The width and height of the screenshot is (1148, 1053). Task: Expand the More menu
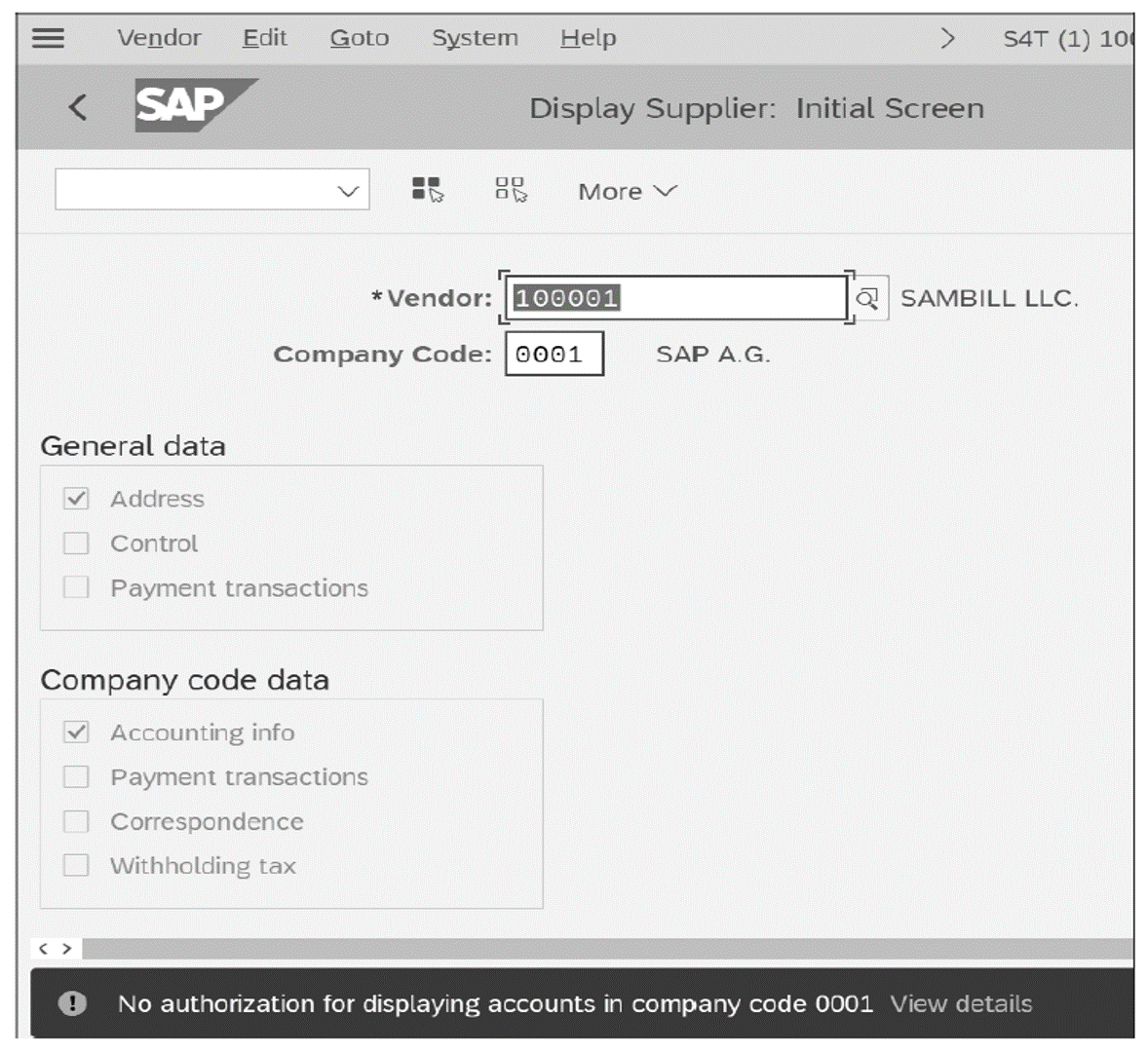[625, 191]
